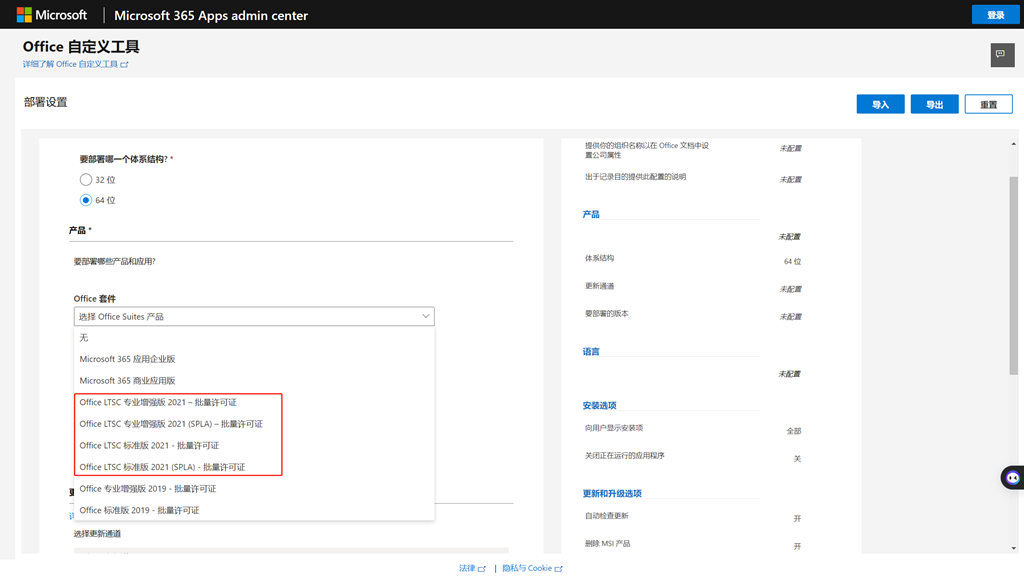Click the 出于记录目的提供此配置的说明 row

click(x=693, y=178)
